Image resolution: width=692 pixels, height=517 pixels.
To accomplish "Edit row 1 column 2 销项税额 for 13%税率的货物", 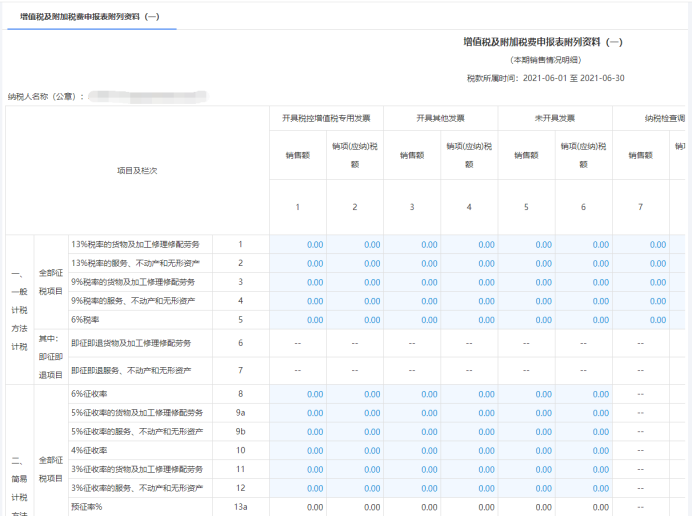I will click(x=355, y=245).
